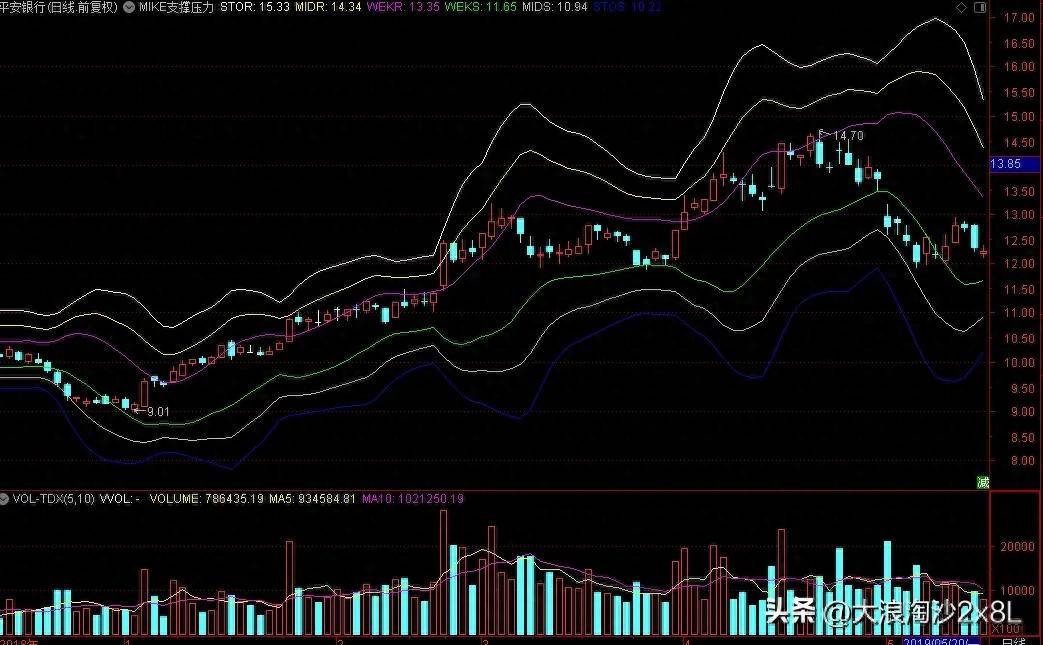Click the 8.00 price axis label
The image size is (1043, 645).
1023,460
